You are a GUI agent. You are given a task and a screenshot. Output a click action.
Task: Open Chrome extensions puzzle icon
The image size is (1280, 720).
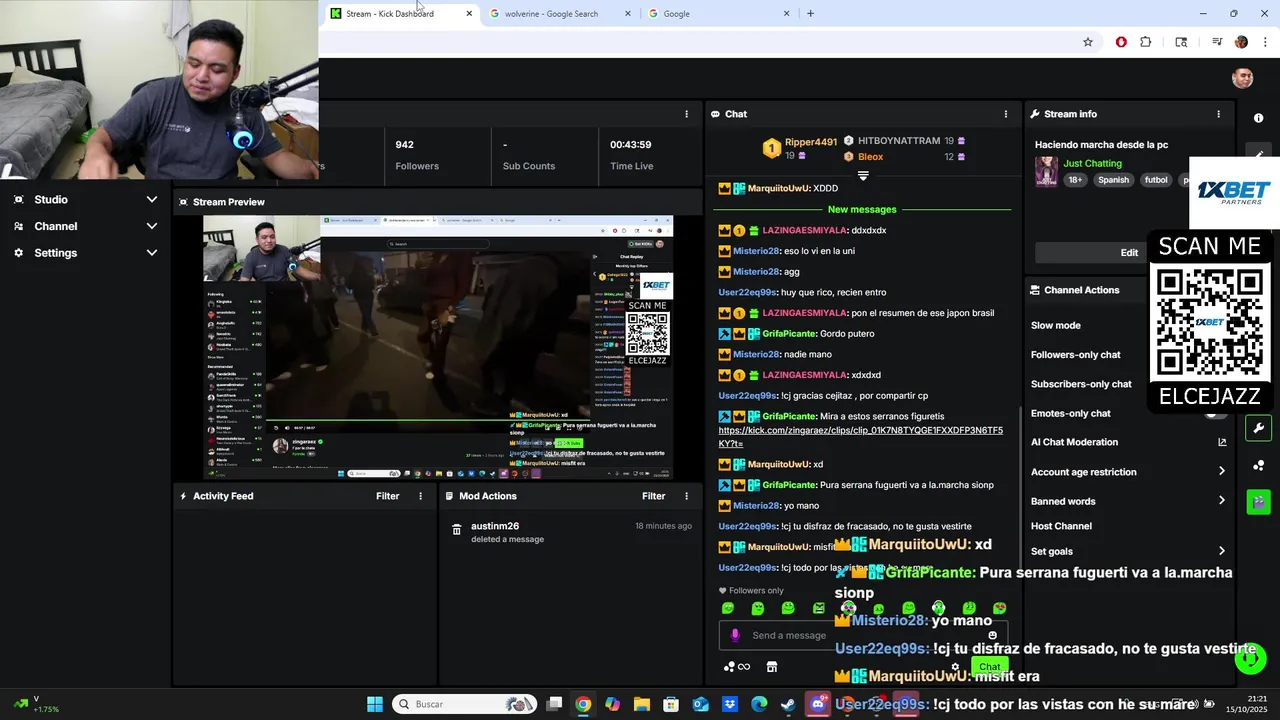pos(1146,42)
